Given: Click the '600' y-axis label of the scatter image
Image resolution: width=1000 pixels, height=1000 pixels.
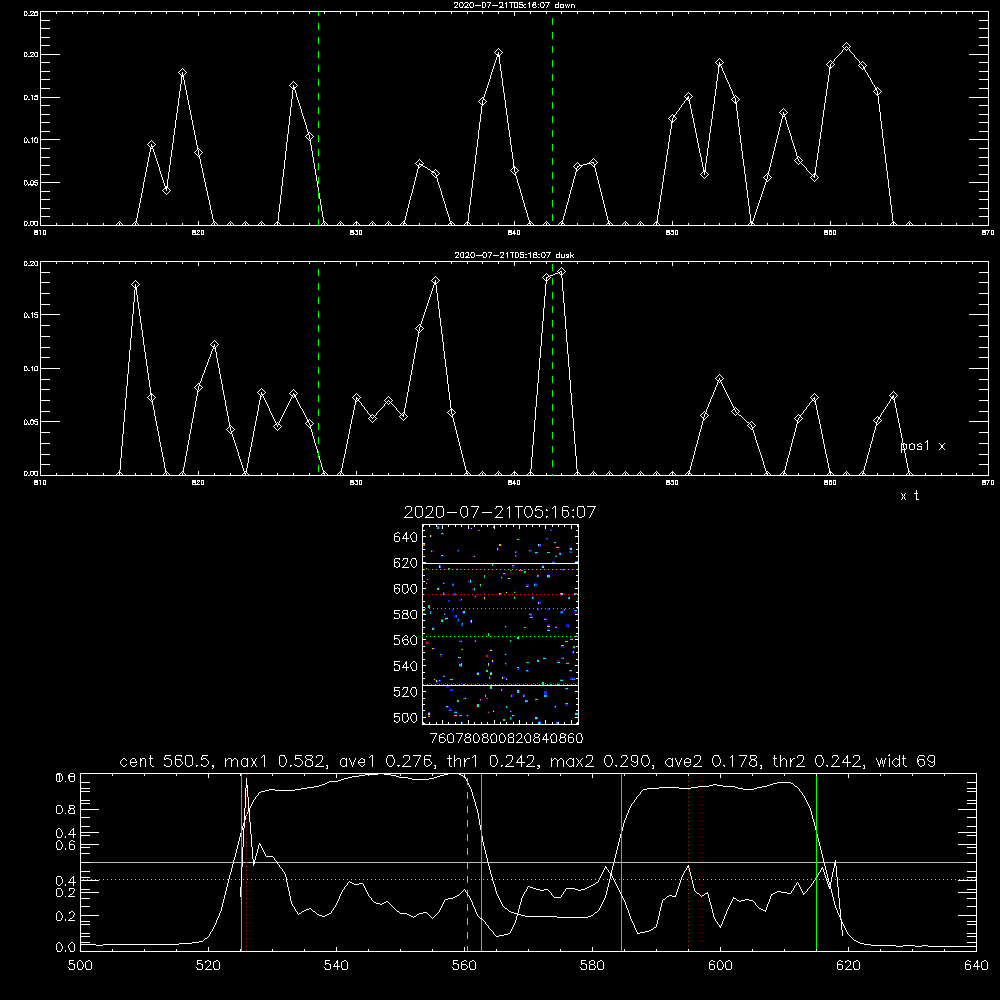Looking at the screenshot, I should 405,589.
